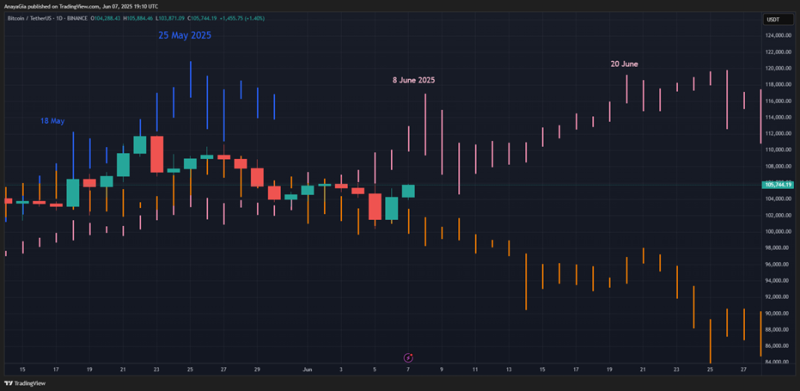Click the 108,000.00 price axis label
This screenshot has height=391, width=800.
(x=777, y=166)
